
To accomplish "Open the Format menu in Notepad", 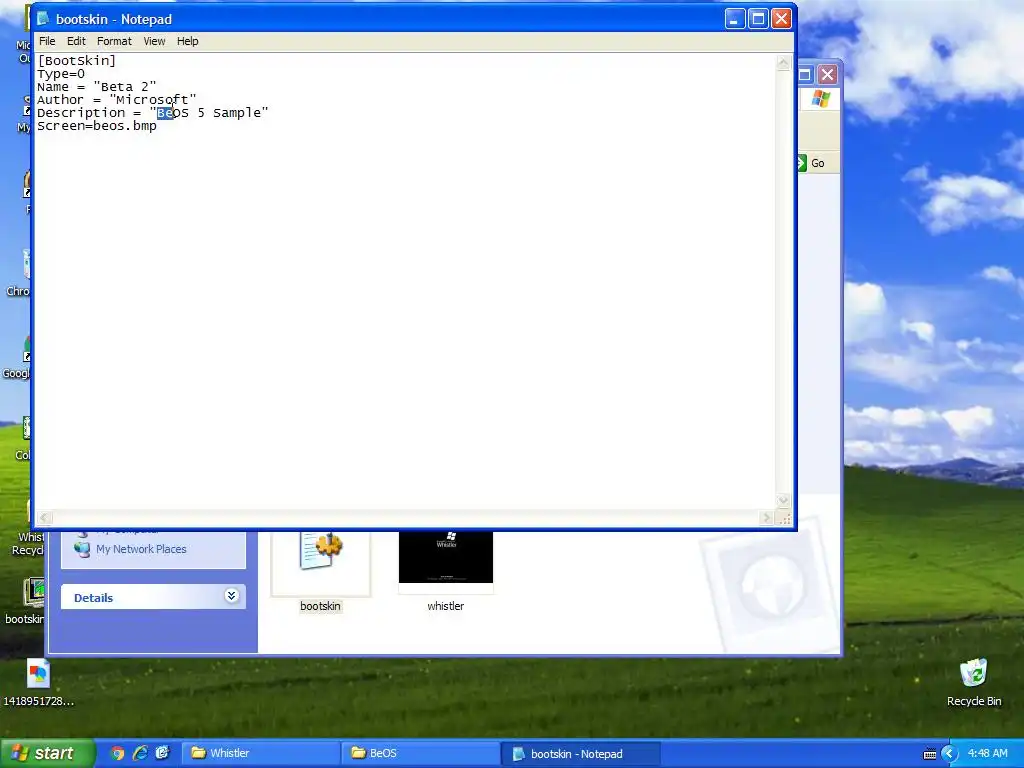I will pos(114,41).
